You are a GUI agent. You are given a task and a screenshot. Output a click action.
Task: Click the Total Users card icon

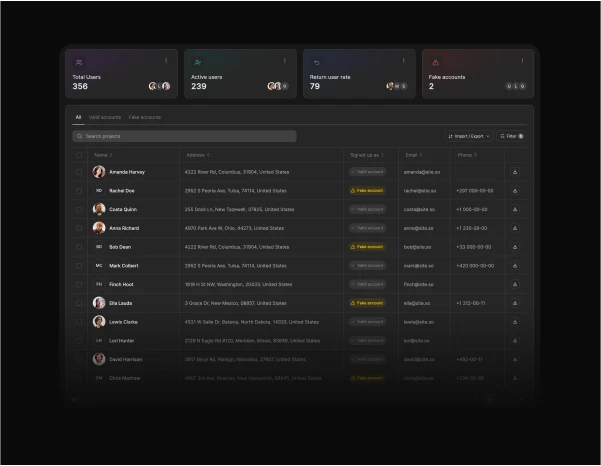point(79,62)
